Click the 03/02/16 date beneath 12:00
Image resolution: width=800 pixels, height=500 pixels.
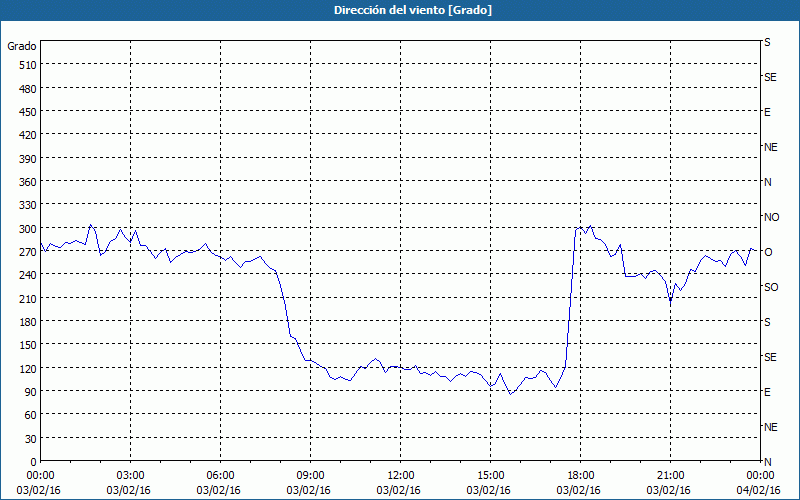[x=398, y=490]
